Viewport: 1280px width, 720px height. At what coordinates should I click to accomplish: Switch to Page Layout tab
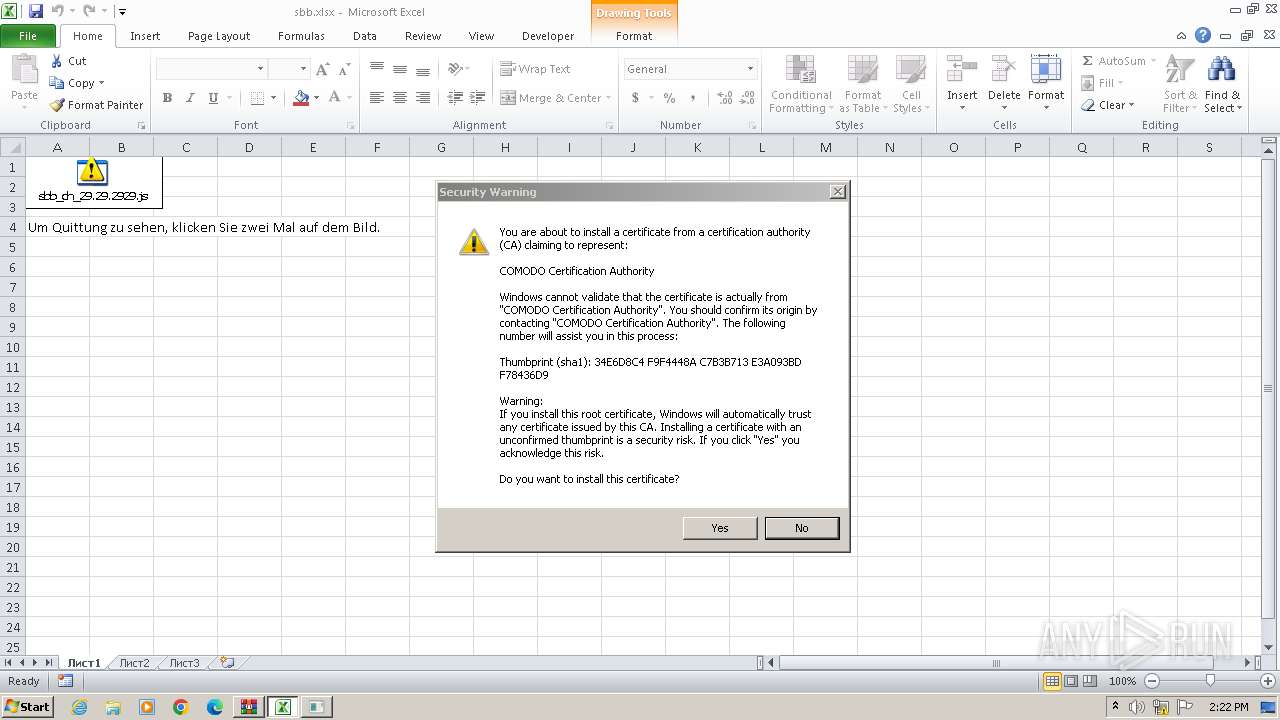coord(219,36)
